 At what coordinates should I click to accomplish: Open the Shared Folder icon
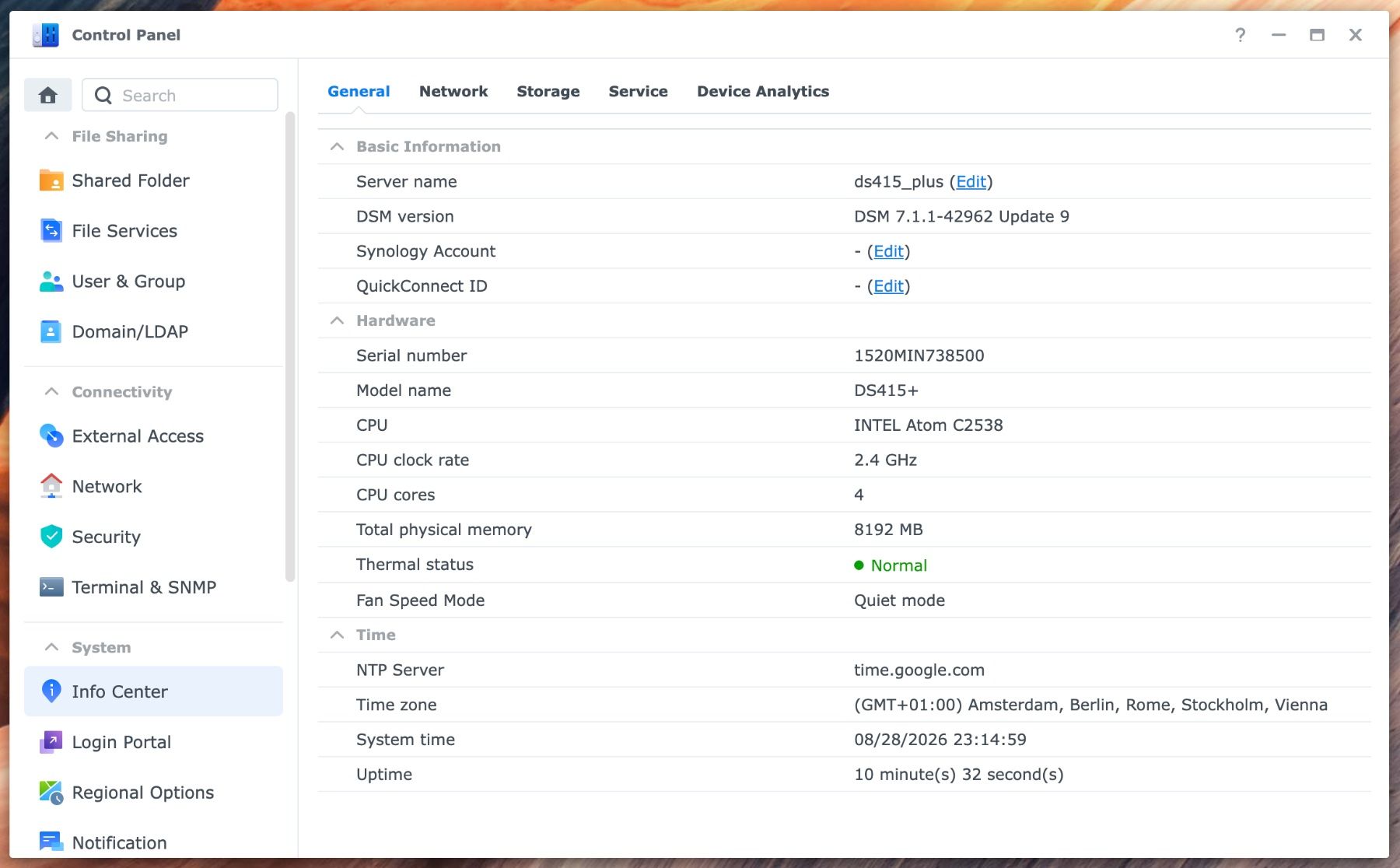(51, 180)
